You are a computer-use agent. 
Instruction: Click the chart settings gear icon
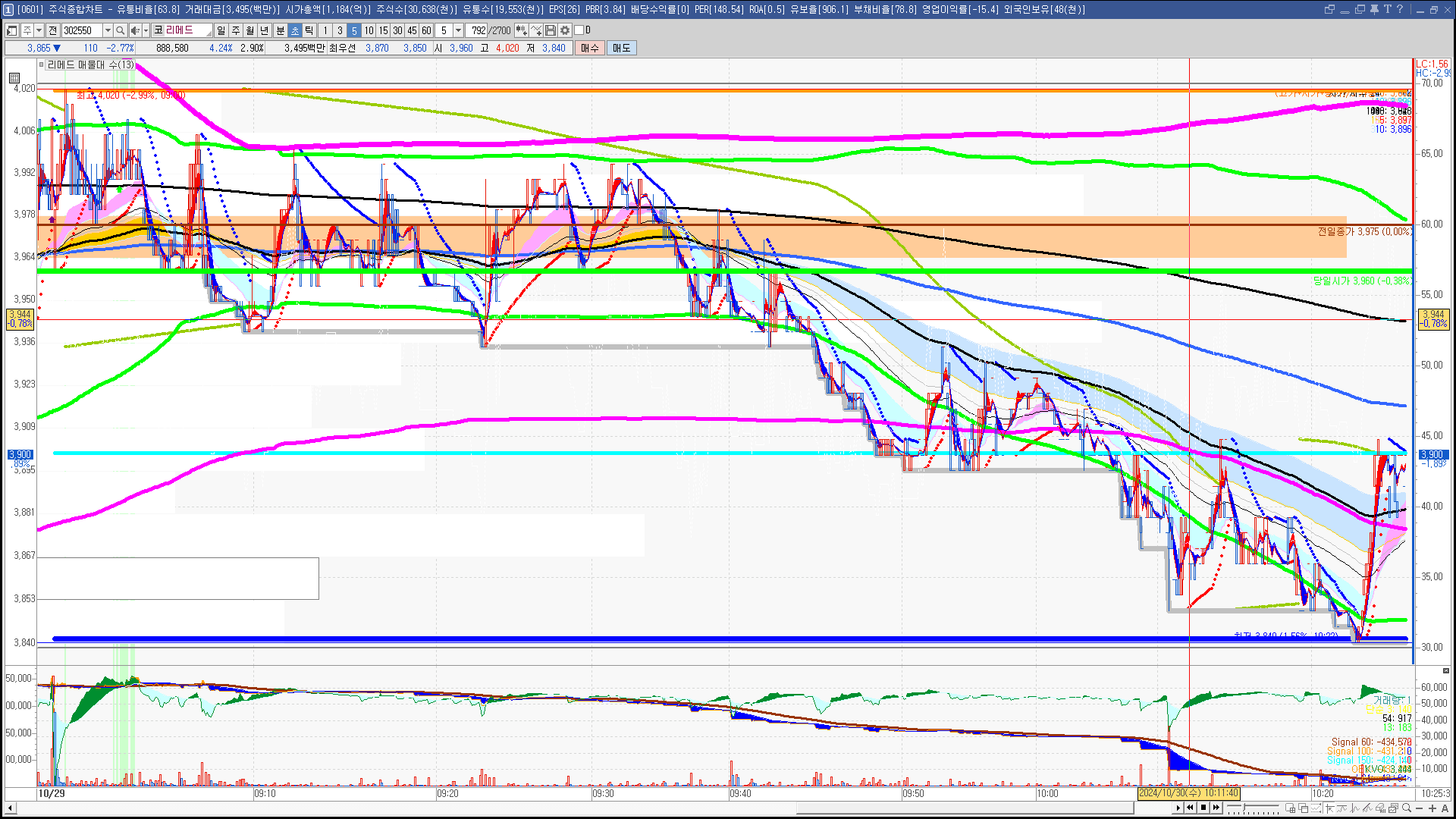pyautogui.click(x=565, y=30)
